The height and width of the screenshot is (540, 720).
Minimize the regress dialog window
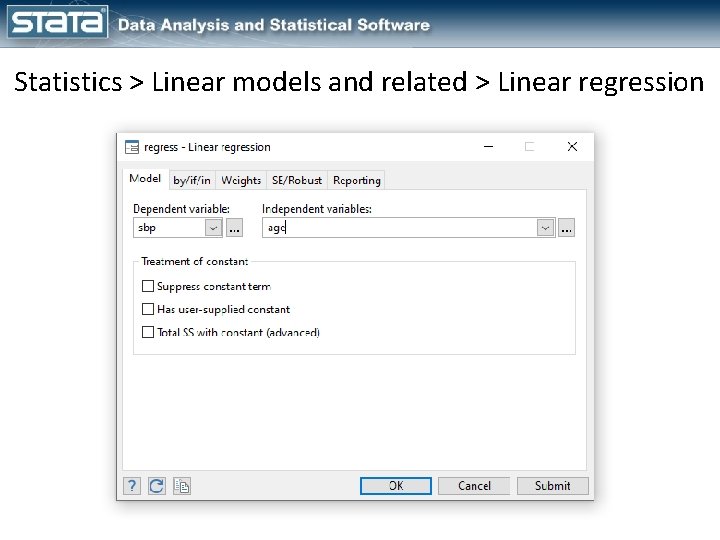[489, 147]
